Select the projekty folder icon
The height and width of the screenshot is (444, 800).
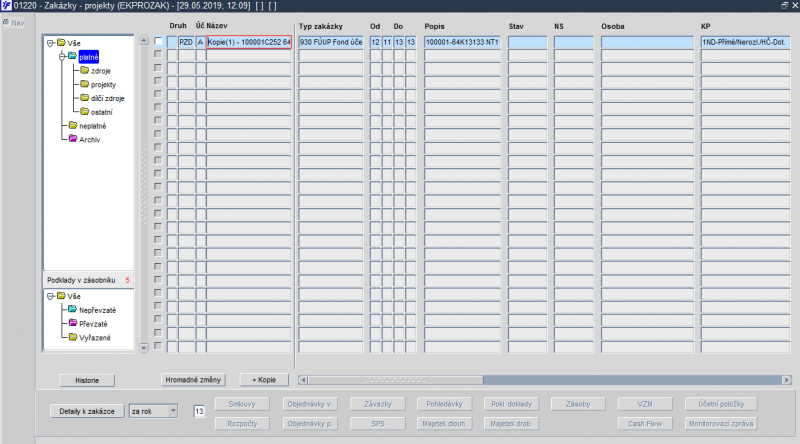tap(84, 84)
